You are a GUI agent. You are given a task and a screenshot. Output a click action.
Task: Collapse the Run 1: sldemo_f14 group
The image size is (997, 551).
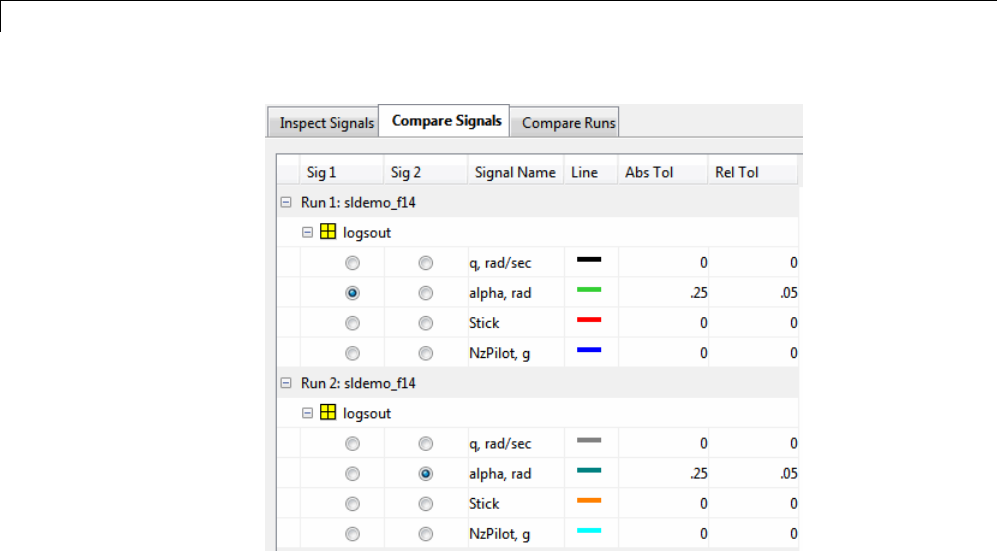click(286, 203)
